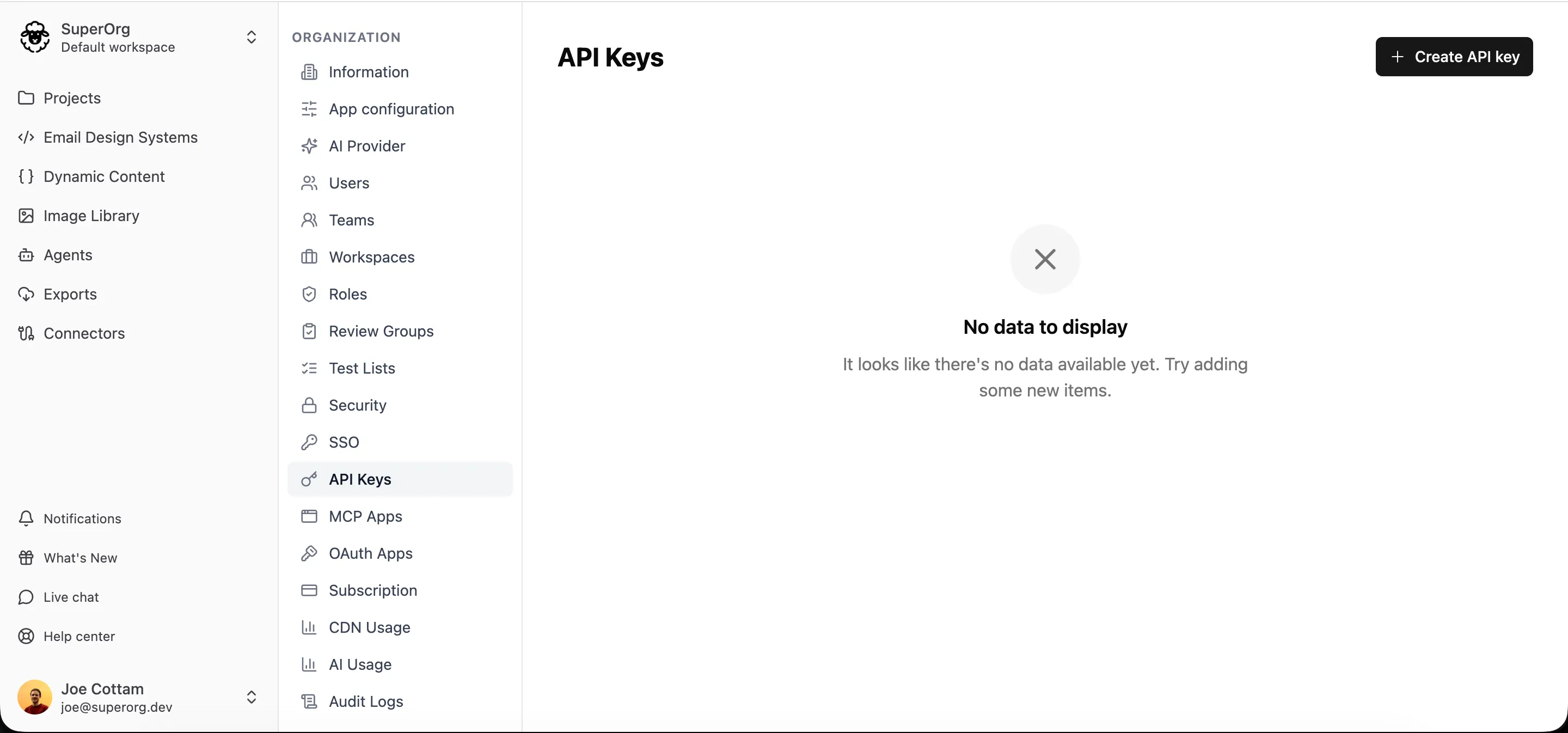
Task: Click the Workspaces briefcase icon
Action: click(309, 257)
